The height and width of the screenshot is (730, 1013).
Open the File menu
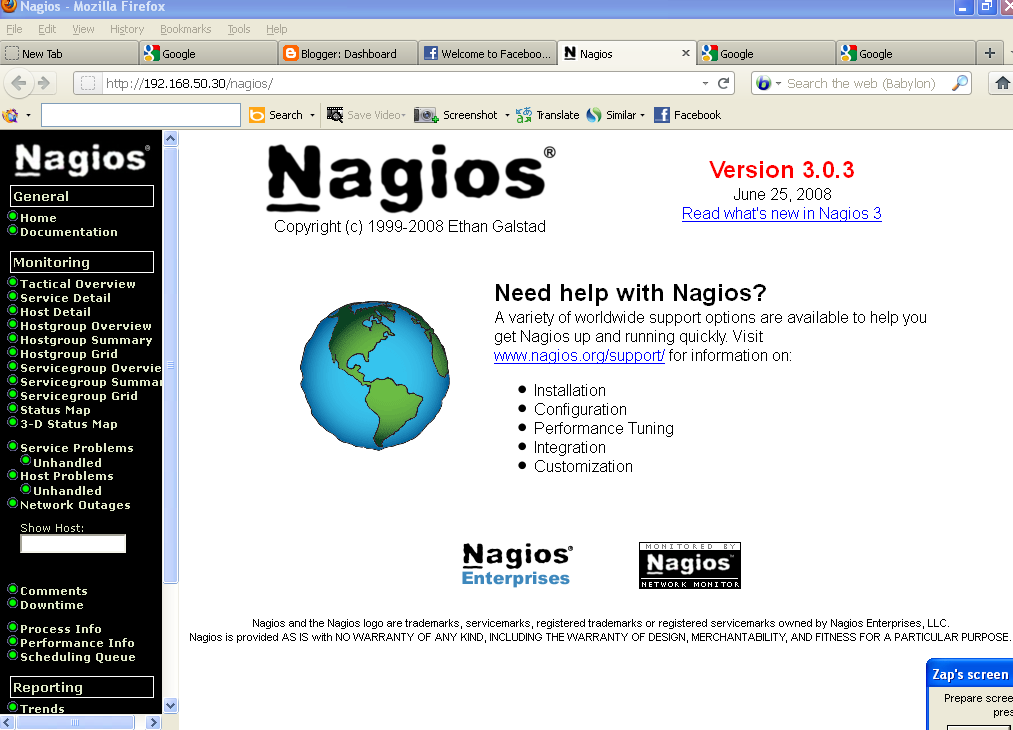pos(14,29)
